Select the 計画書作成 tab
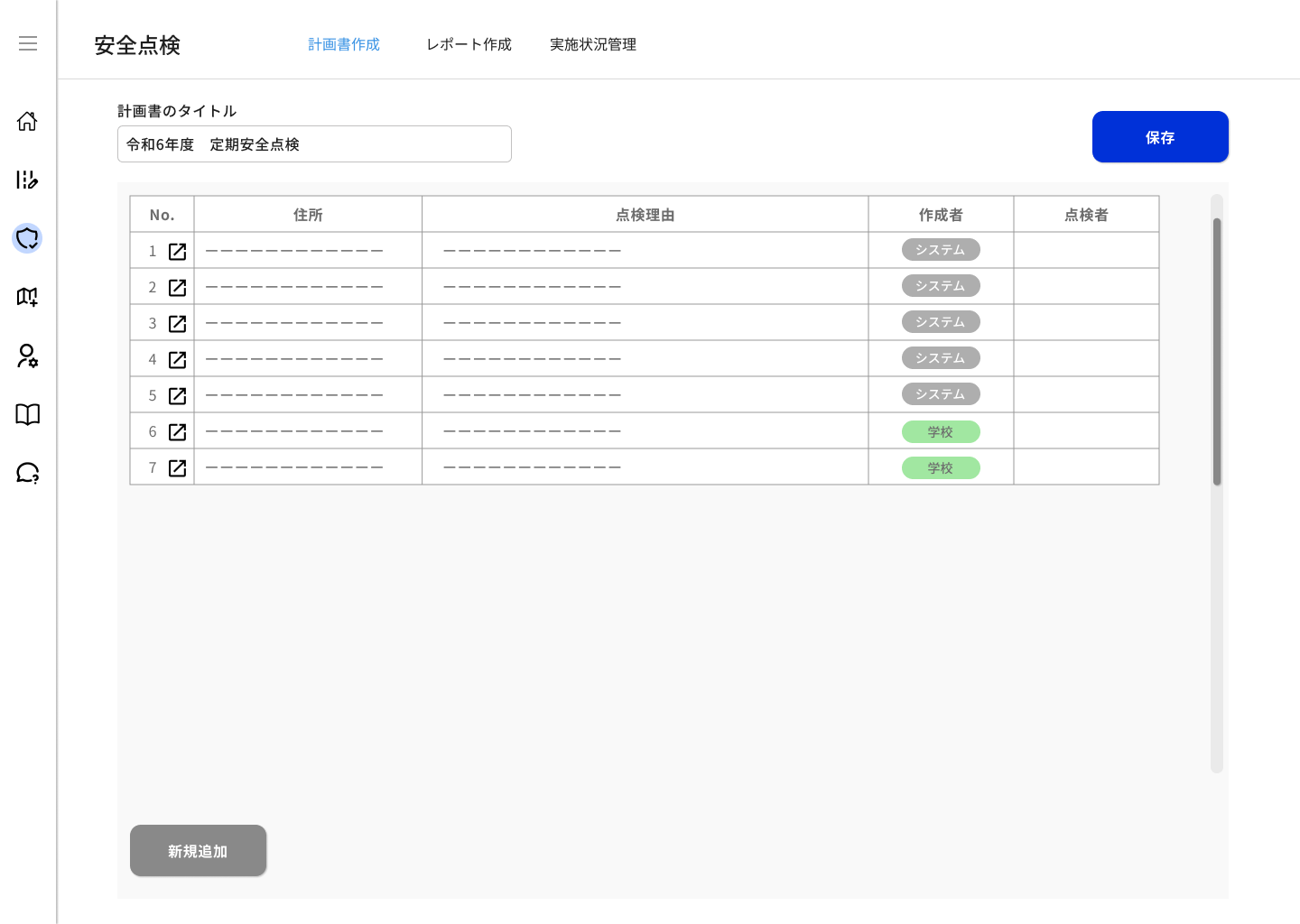1300x924 pixels. coord(343,43)
